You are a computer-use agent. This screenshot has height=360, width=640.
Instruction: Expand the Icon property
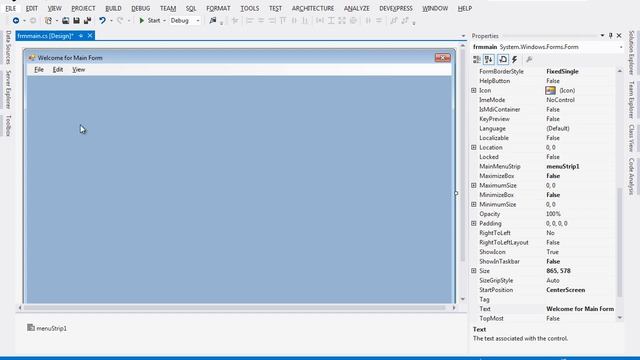[x=474, y=91]
